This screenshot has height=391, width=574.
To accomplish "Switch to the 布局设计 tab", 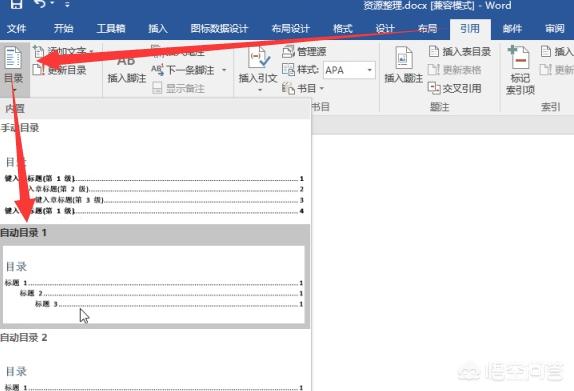I will tap(291, 29).
